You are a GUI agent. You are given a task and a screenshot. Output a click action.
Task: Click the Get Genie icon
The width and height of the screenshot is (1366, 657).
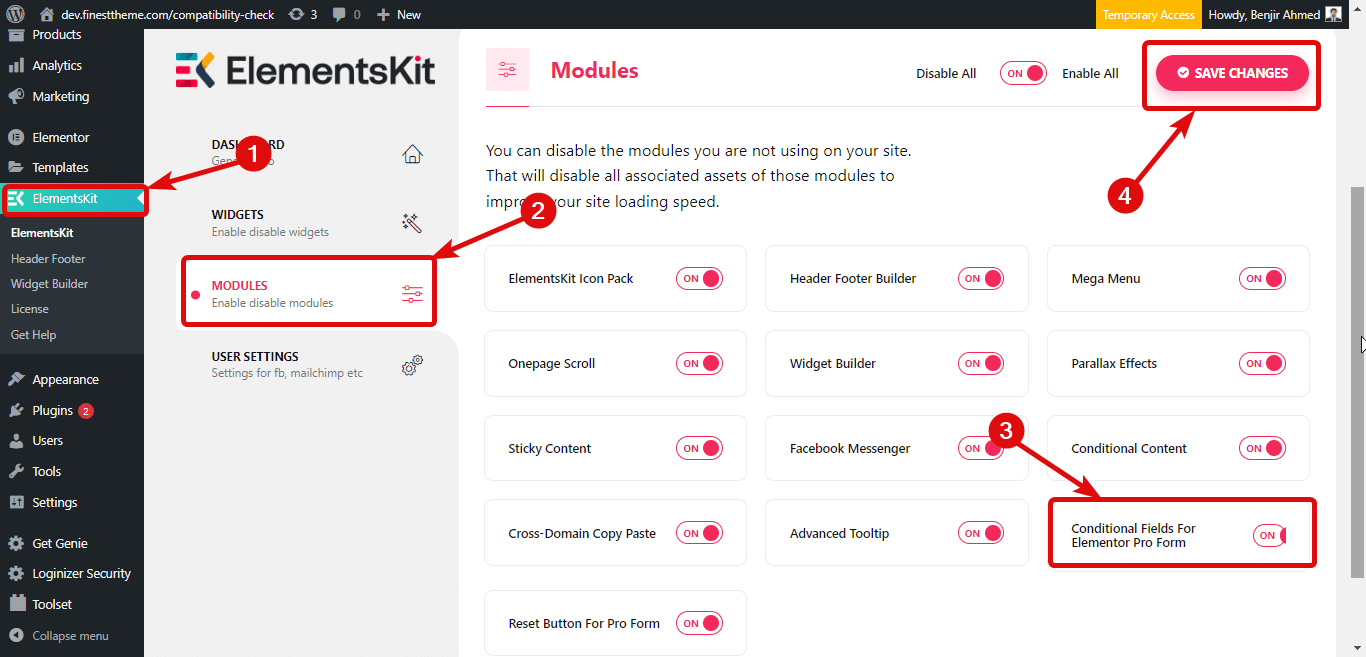16,543
